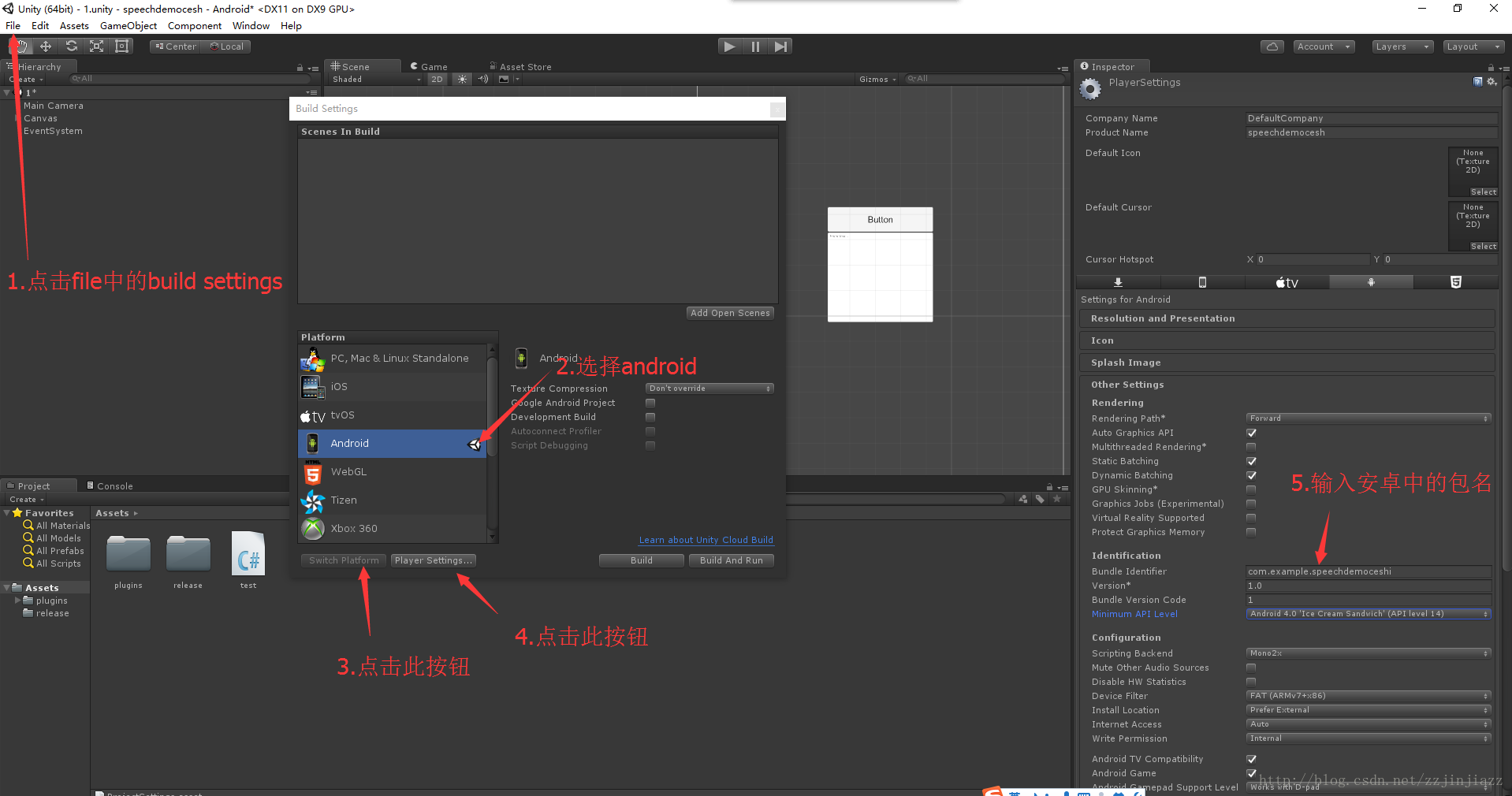Screen dimensions: 1512x796
Task: Open Minimum API Level dropdown
Action: 1369,614
